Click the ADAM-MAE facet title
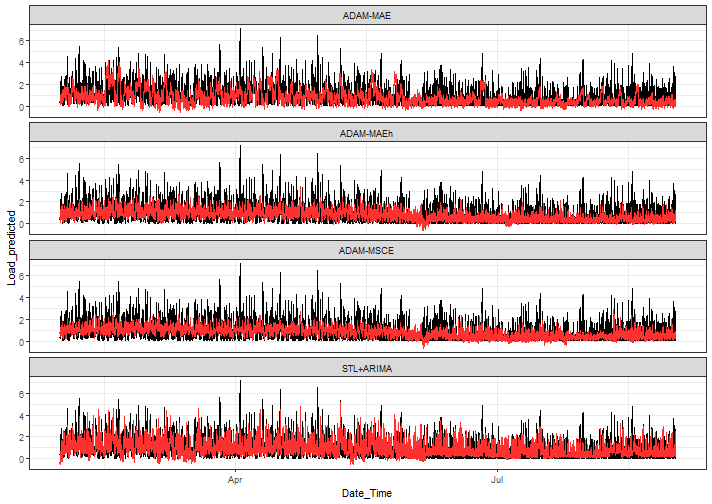Viewport: 712px width, 504px height. [367, 16]
